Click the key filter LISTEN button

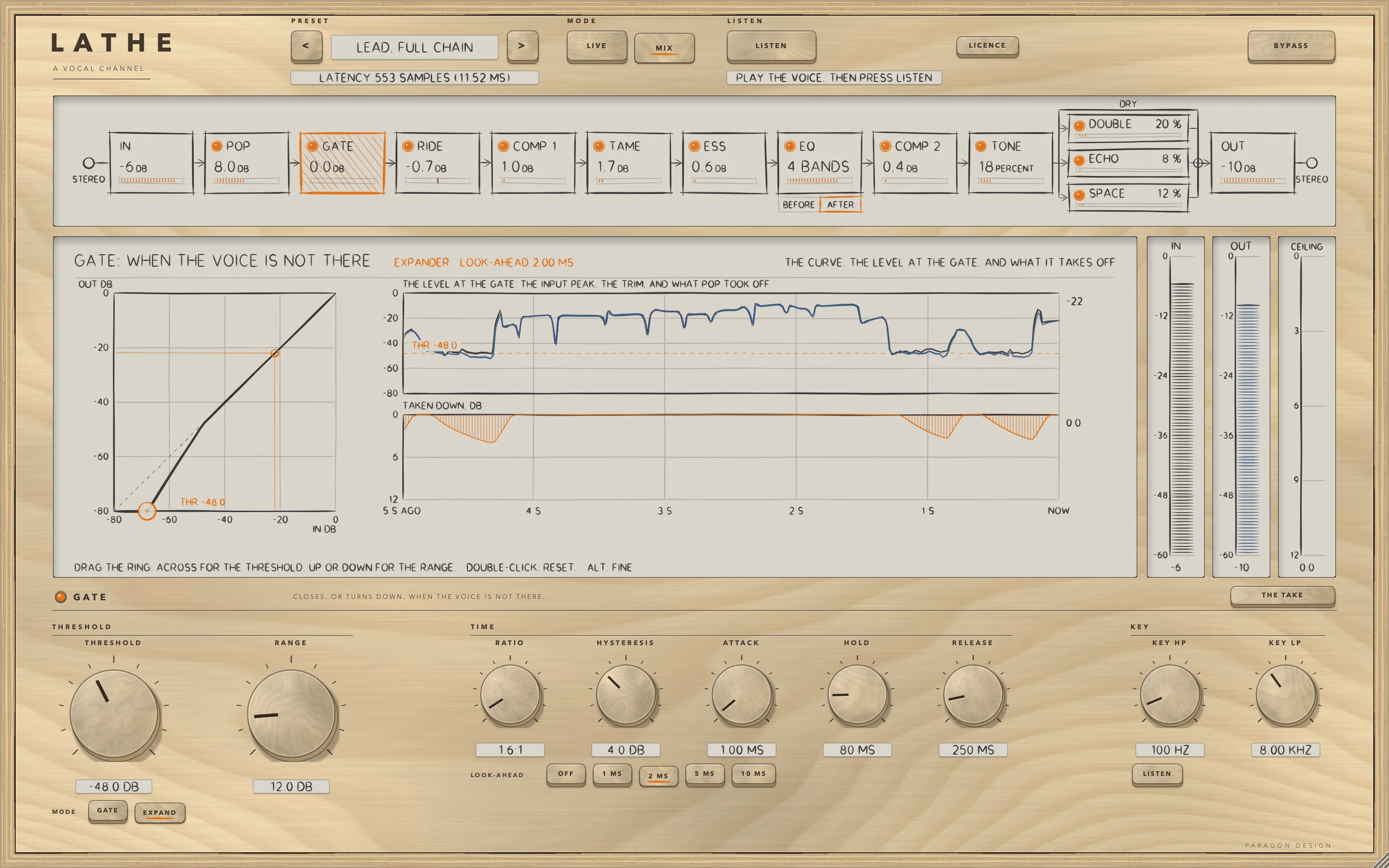click(x=1157, y=774)
